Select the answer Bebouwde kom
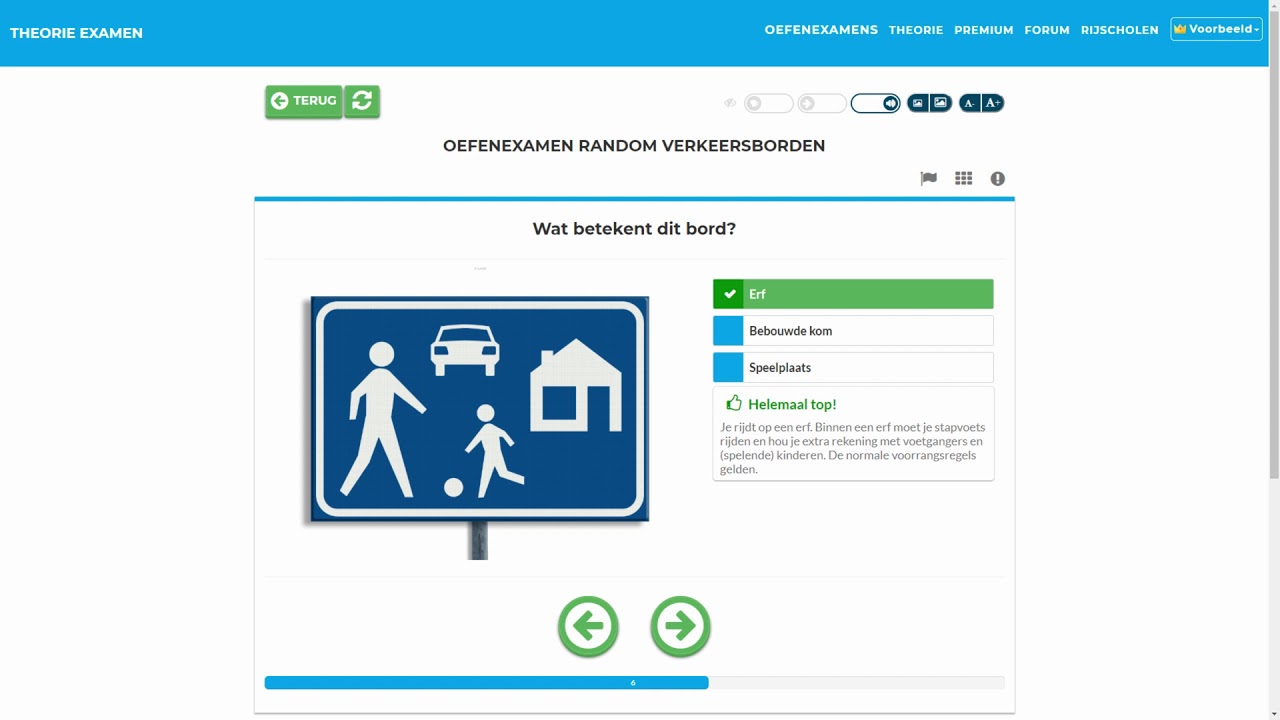 click(x=853, y=331)
